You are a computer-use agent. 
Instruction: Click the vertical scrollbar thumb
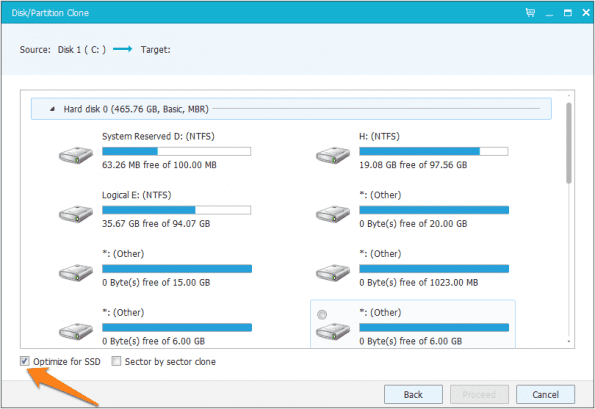pos(568,143)
